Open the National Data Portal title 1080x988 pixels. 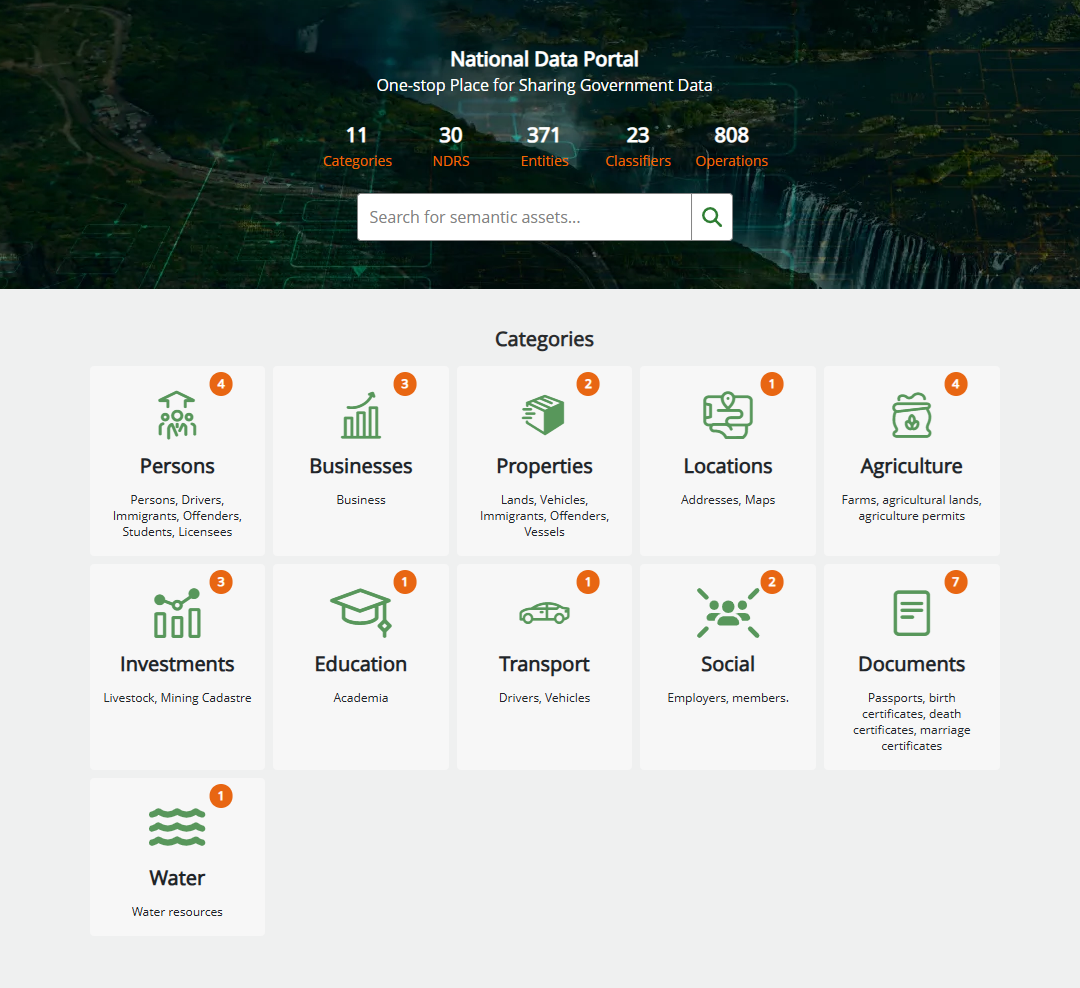[544, 59]
